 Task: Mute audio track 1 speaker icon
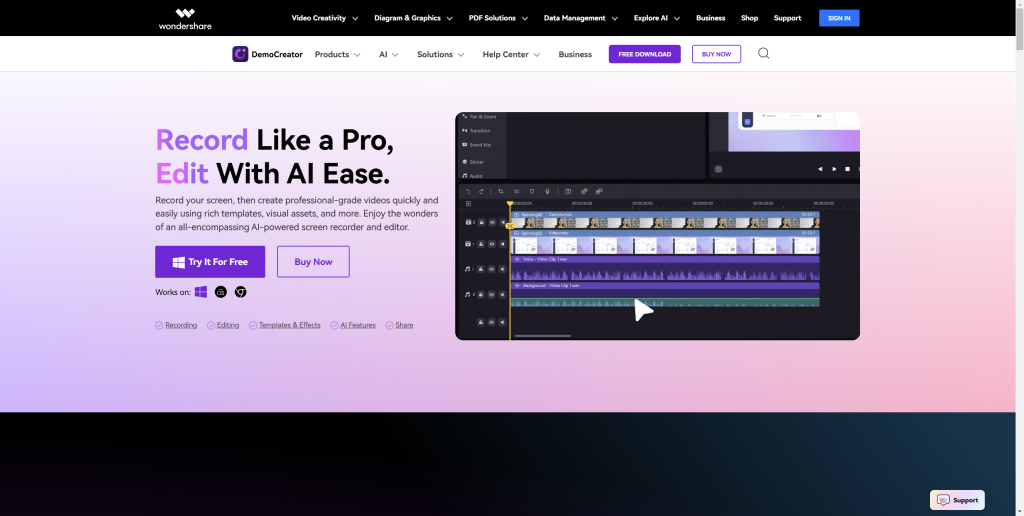(502, 269)
